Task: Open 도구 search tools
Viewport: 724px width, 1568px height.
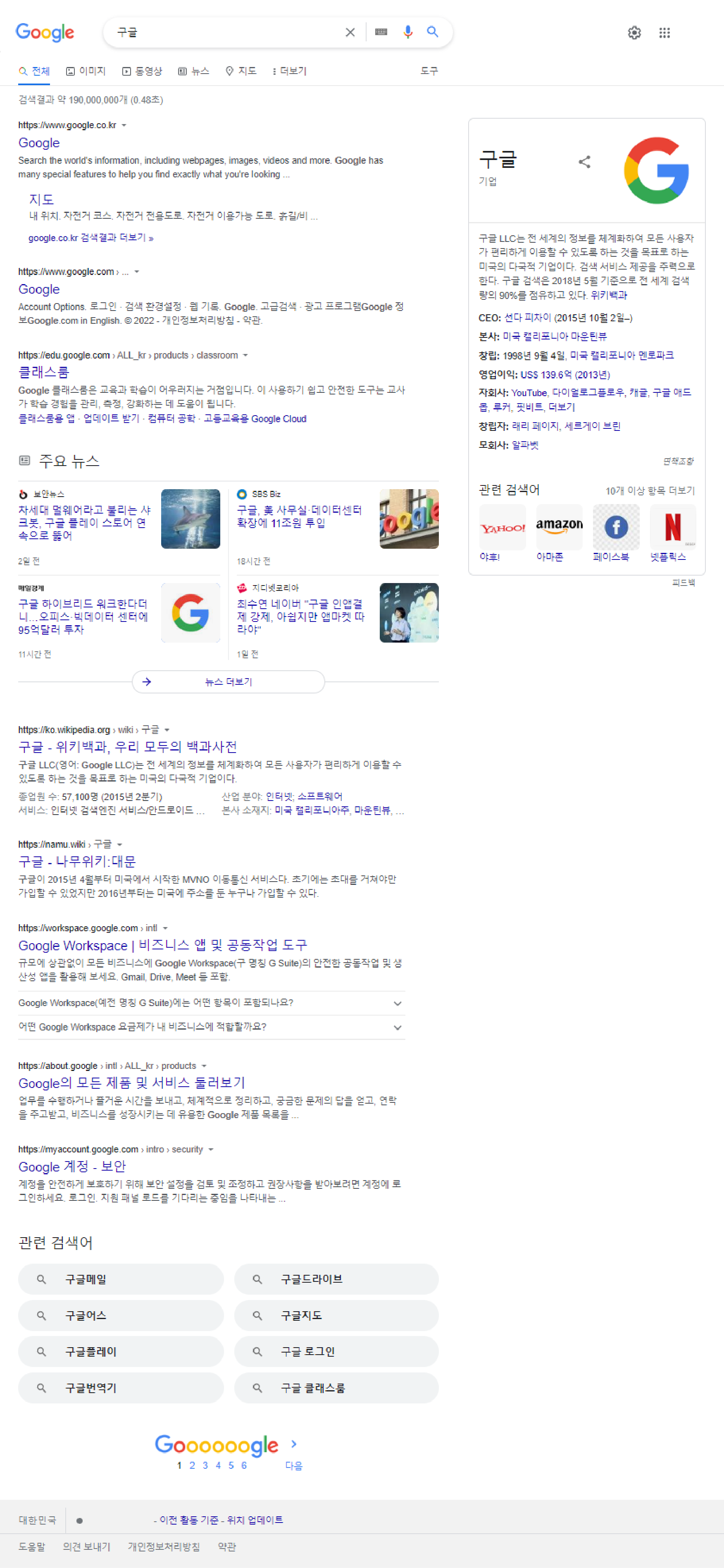Action: pyautogui.click(x=429, y=71)
